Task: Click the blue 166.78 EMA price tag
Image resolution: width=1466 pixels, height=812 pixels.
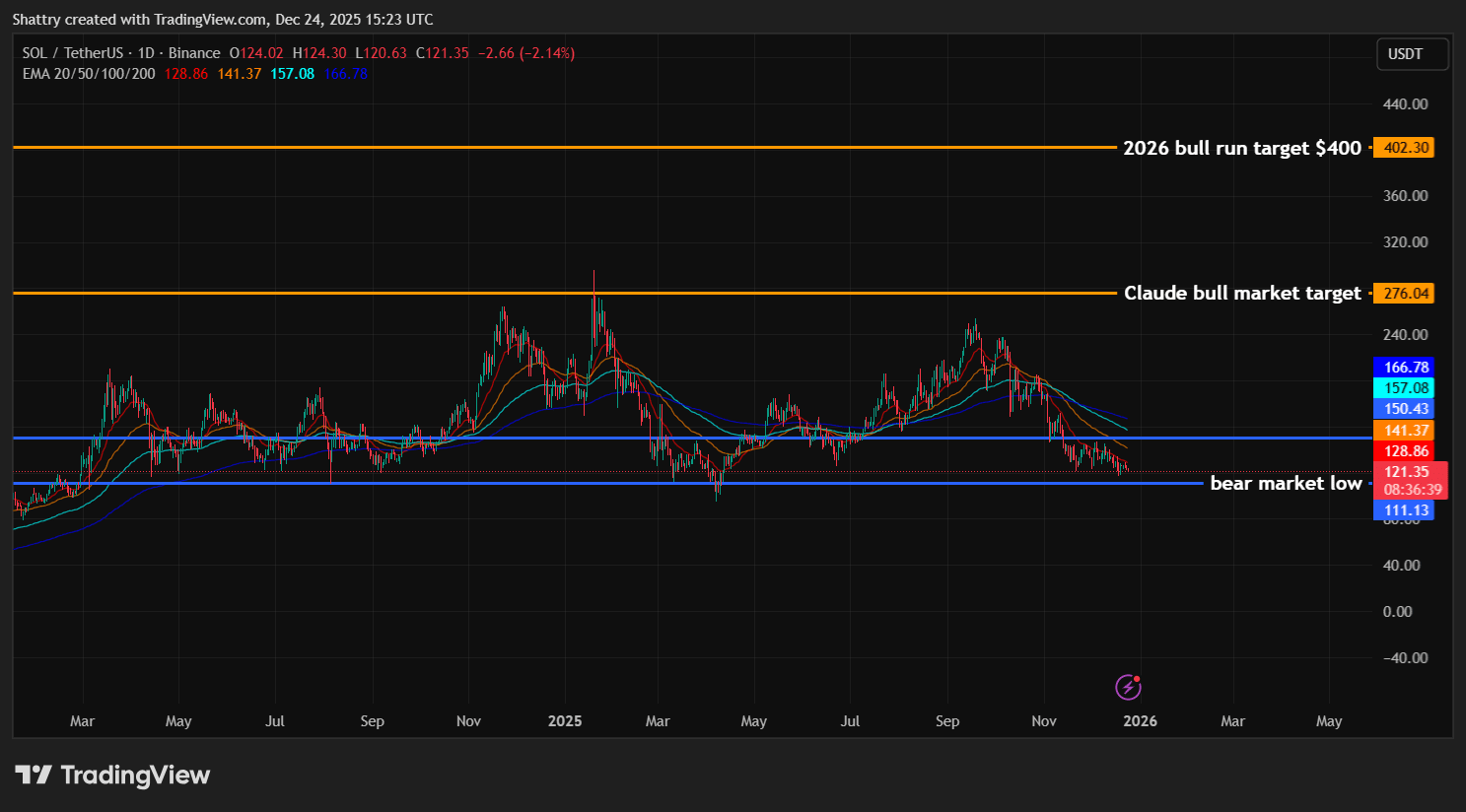Action: pos(1405,368)
